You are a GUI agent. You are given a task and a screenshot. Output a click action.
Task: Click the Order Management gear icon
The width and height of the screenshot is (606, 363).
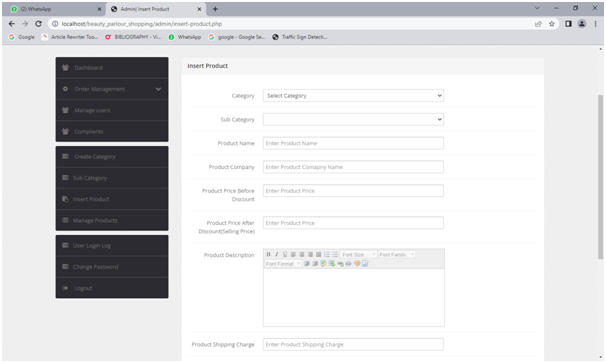point(65,89)
